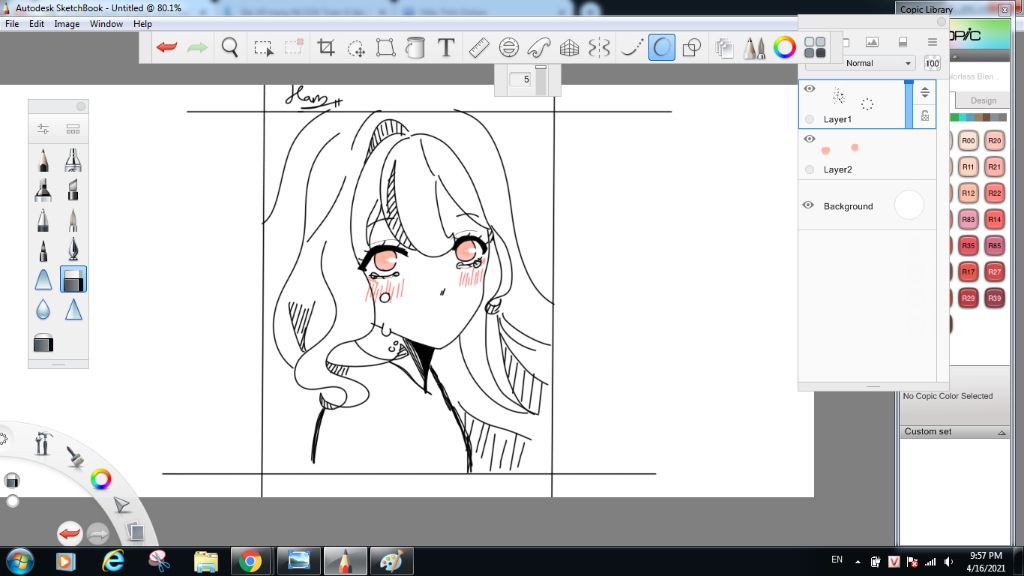This screenshot has width=1024, height=576.
Task: Select the rectangle Selection tool
Action: 264,48
